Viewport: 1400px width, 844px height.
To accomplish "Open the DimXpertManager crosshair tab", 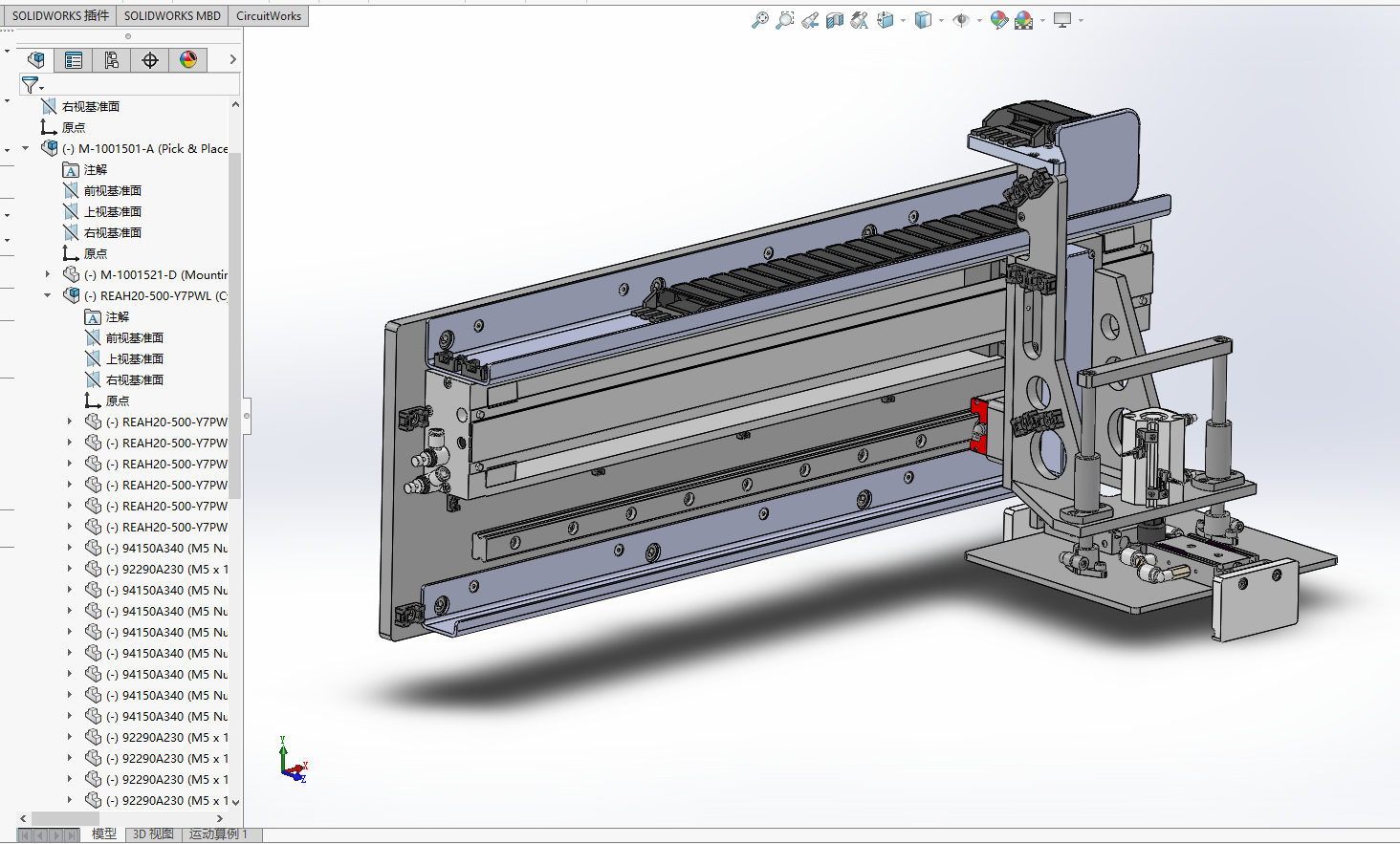I will pyautogui.click(x=150, y=60).
